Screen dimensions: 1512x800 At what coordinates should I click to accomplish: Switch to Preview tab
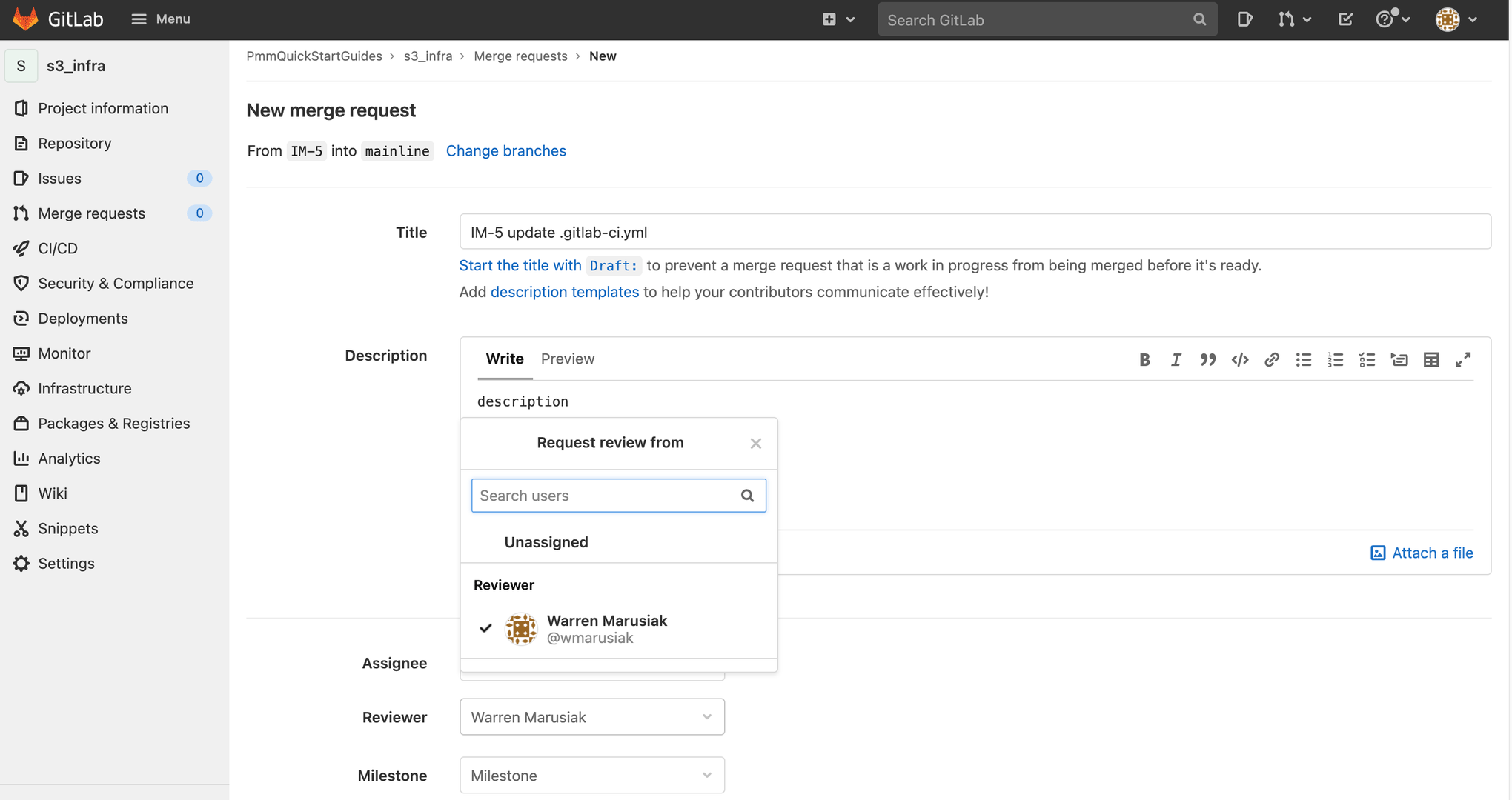(x=568, y=358)
